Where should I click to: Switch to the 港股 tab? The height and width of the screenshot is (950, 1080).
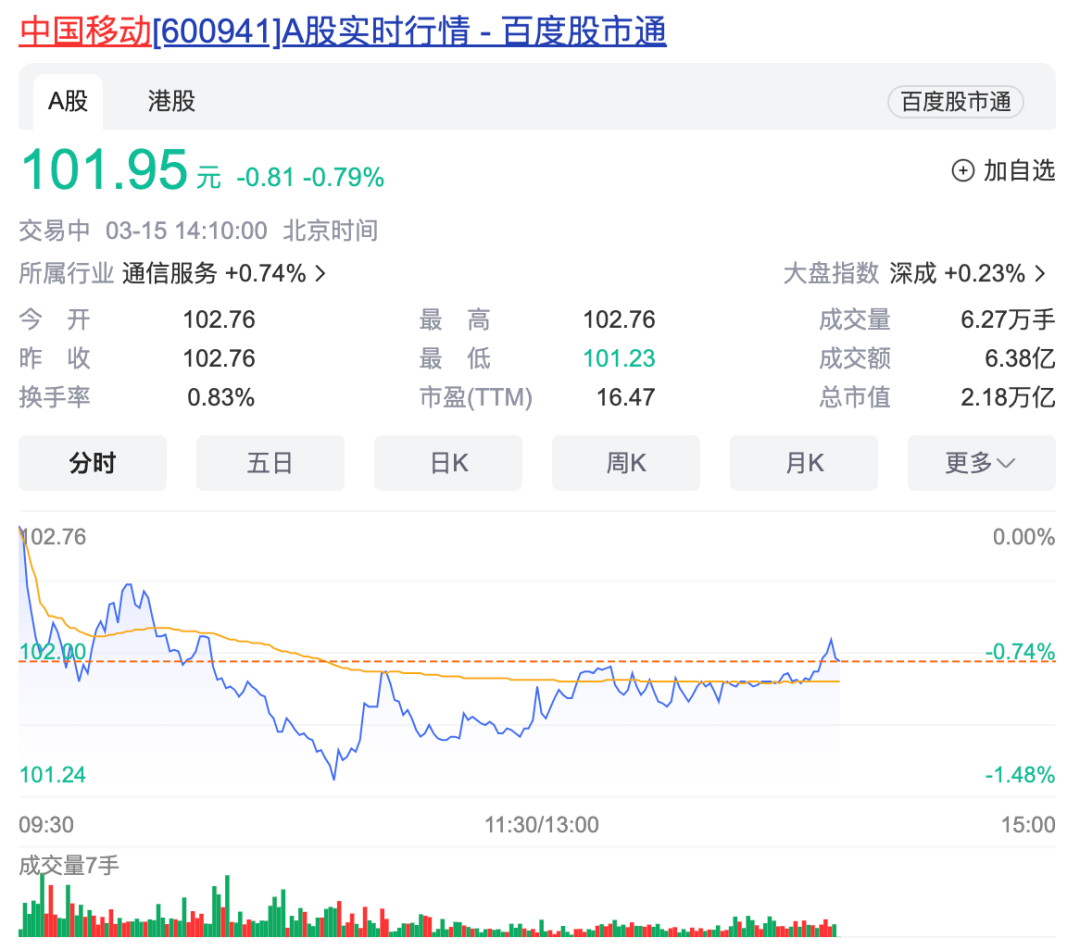[x=172, y=101]
